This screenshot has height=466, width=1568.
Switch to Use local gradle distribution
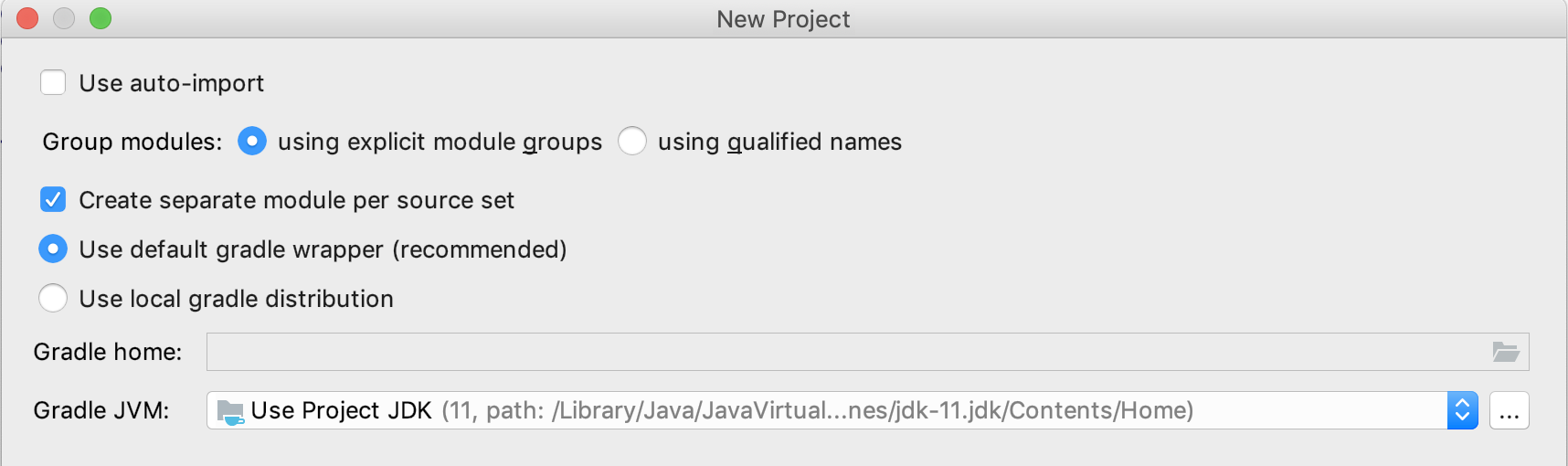[53, 299]
